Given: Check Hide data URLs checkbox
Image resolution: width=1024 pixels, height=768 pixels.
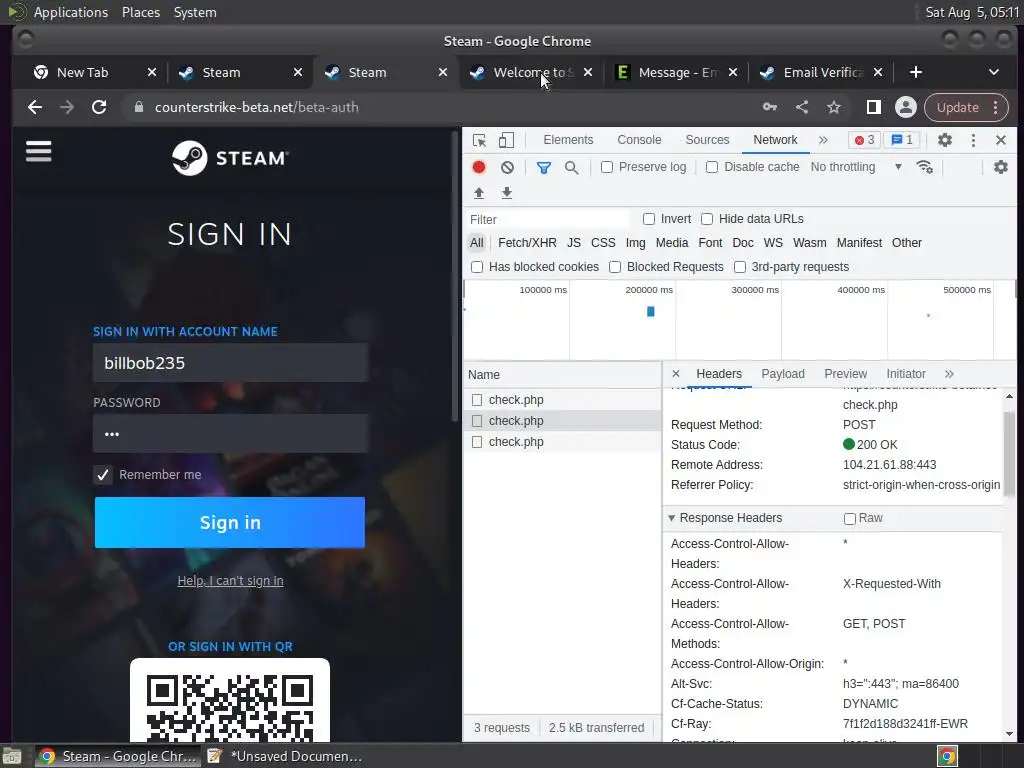Looking at the screenshot, I should pyautogui.click(x=707, y=219).
